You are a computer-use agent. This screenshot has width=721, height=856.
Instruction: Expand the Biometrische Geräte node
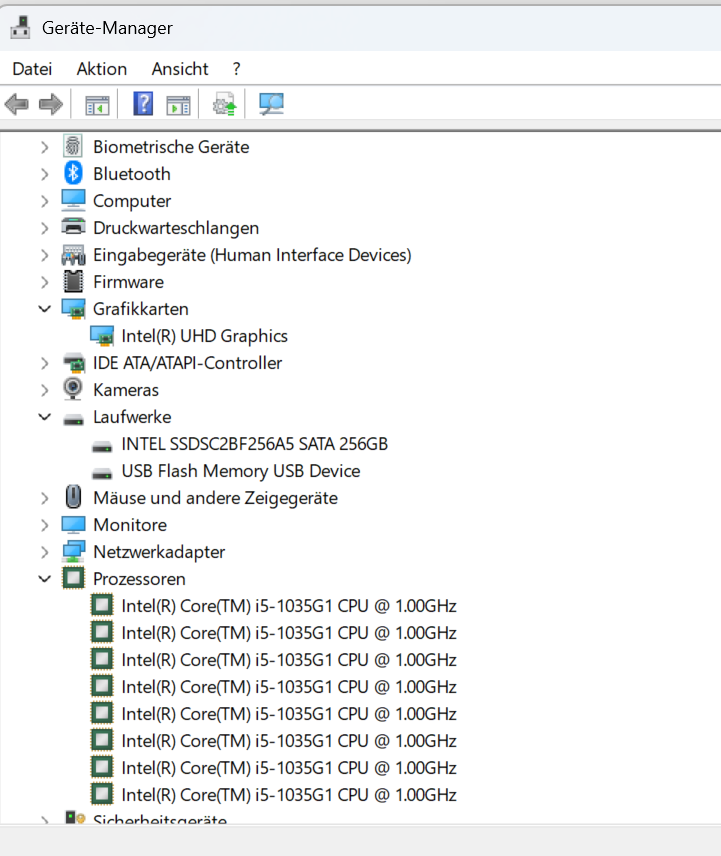(x=45, y=147)
